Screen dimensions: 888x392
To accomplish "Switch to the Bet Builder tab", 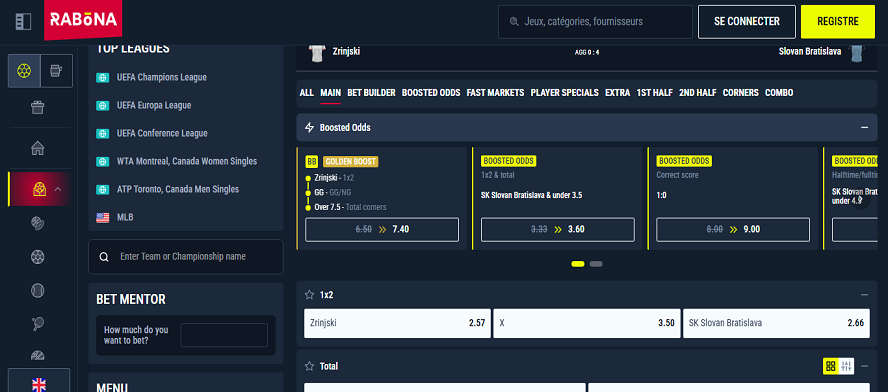I will point(371,92).
